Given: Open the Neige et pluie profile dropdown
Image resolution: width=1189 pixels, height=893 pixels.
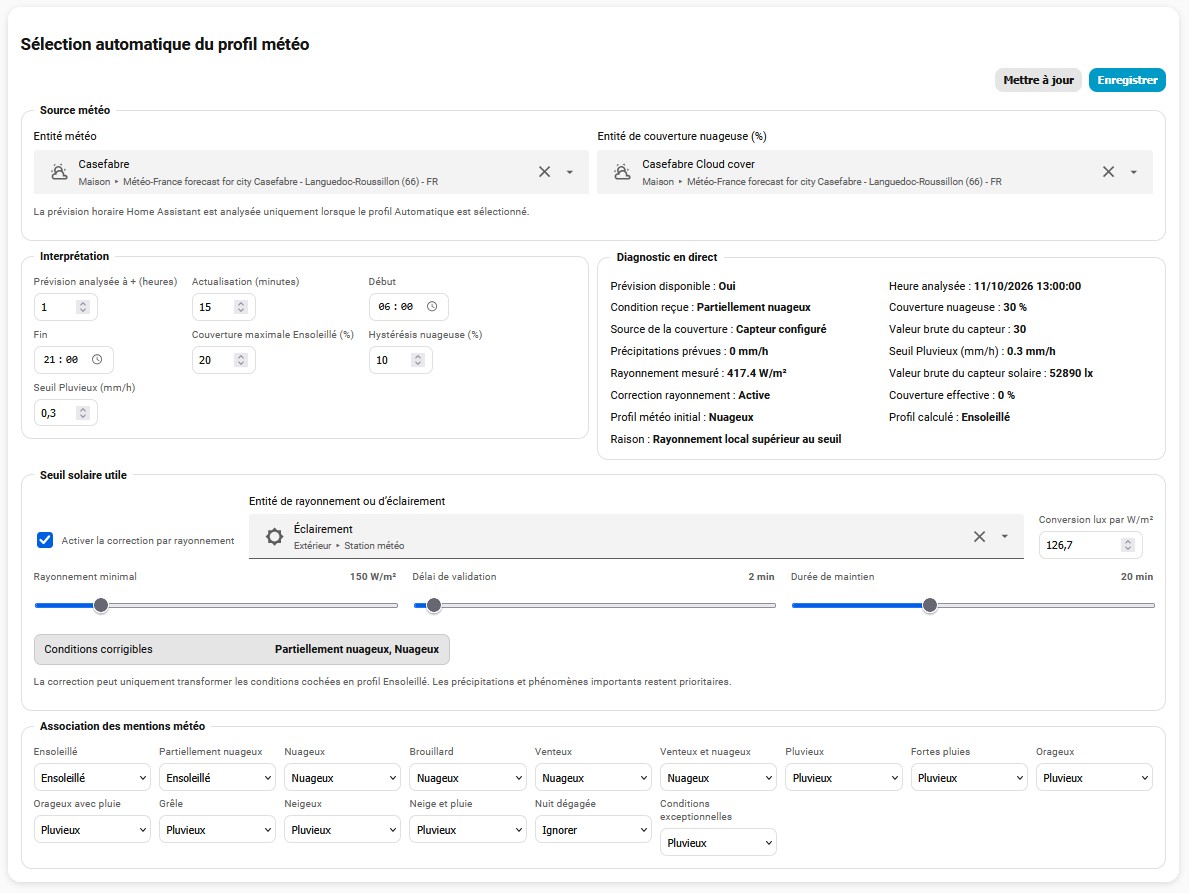Looking at the screenshot, I should [x=467, y=830].
